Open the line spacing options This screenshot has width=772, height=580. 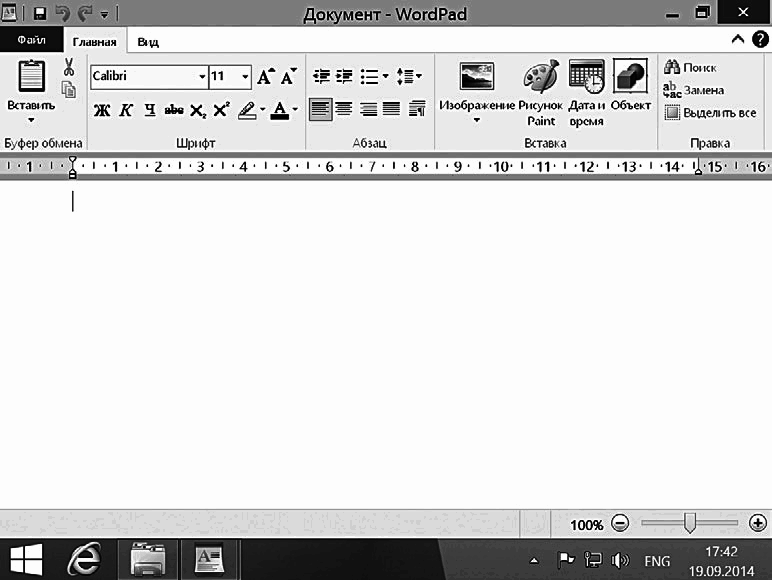(x=409, y=76)
